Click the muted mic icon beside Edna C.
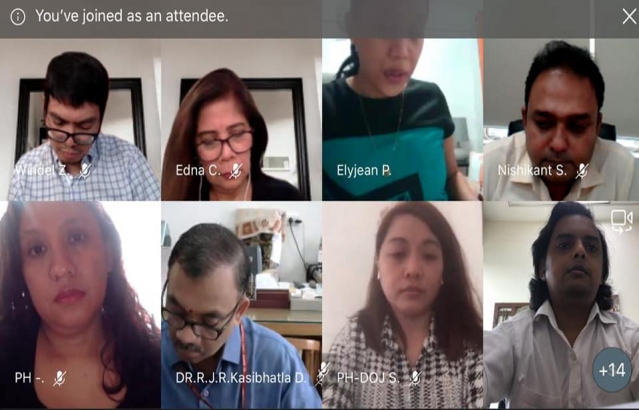The width and height of the screenshot is (639, 410). (236, 171)
